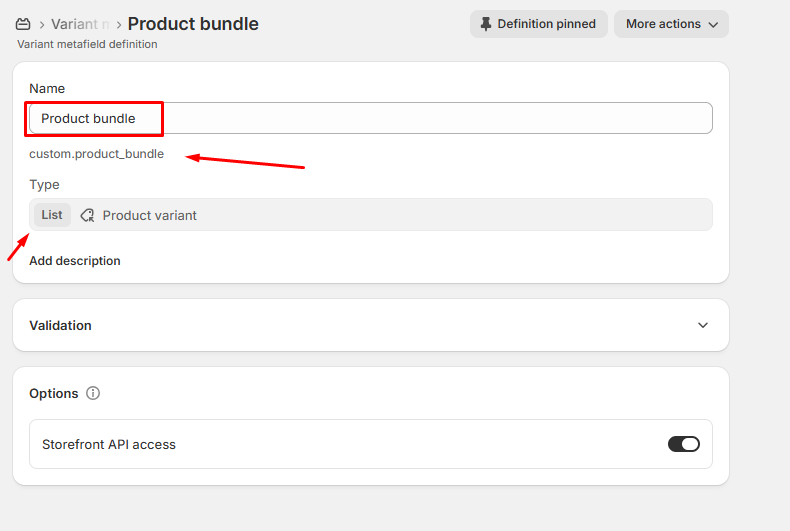
Task: Toggle Storefront API access switch
Action: click(x=684, y=444)
